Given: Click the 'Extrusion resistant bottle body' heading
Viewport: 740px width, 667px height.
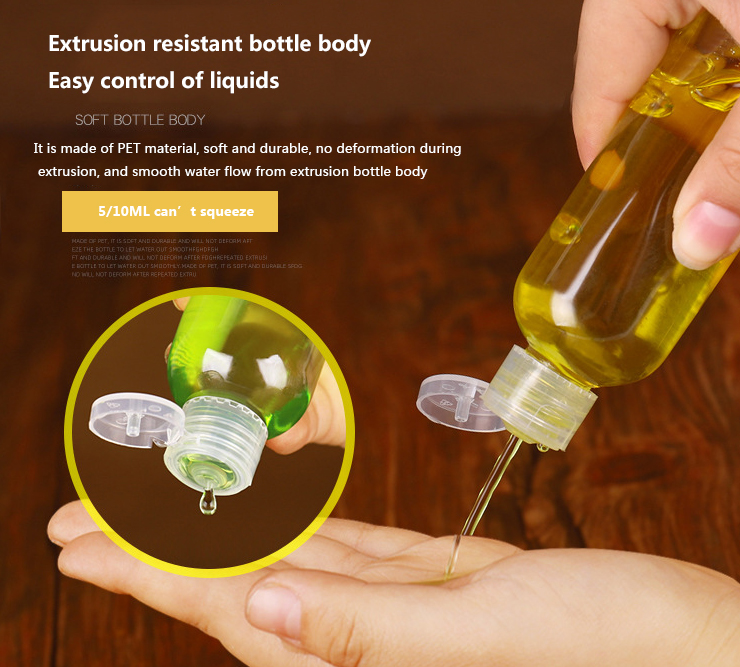Looking at the screenshot, I should tap(210, 44).
